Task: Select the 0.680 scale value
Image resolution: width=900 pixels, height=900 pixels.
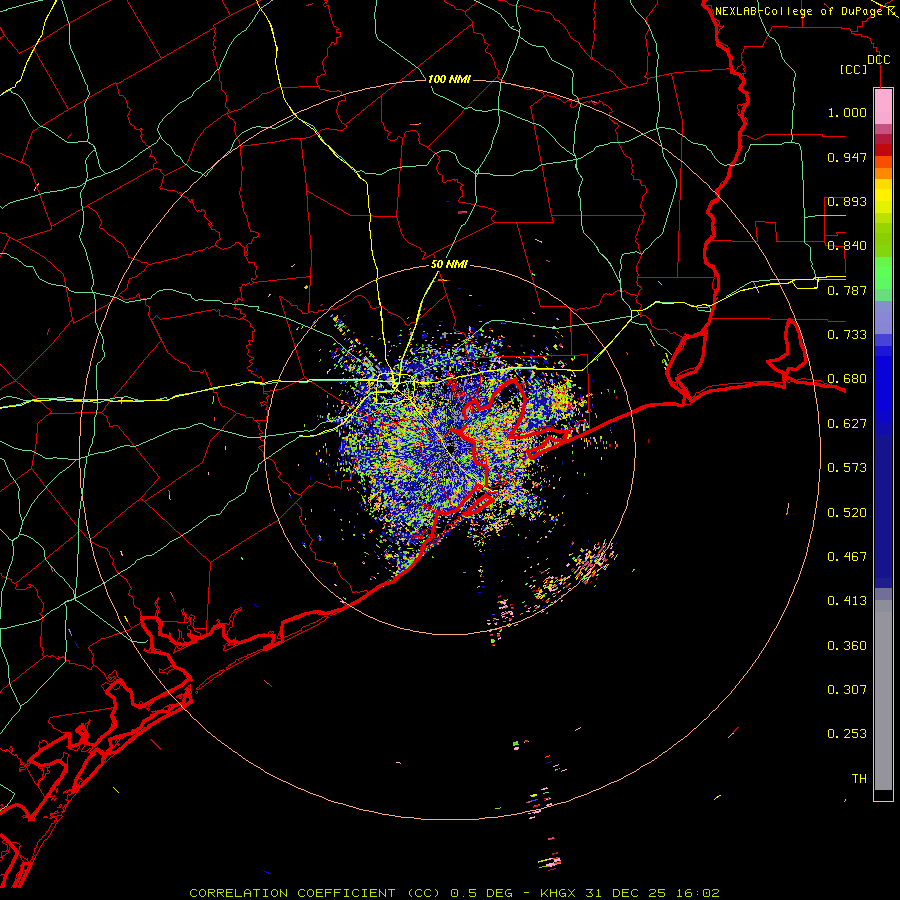Action: 847,379
